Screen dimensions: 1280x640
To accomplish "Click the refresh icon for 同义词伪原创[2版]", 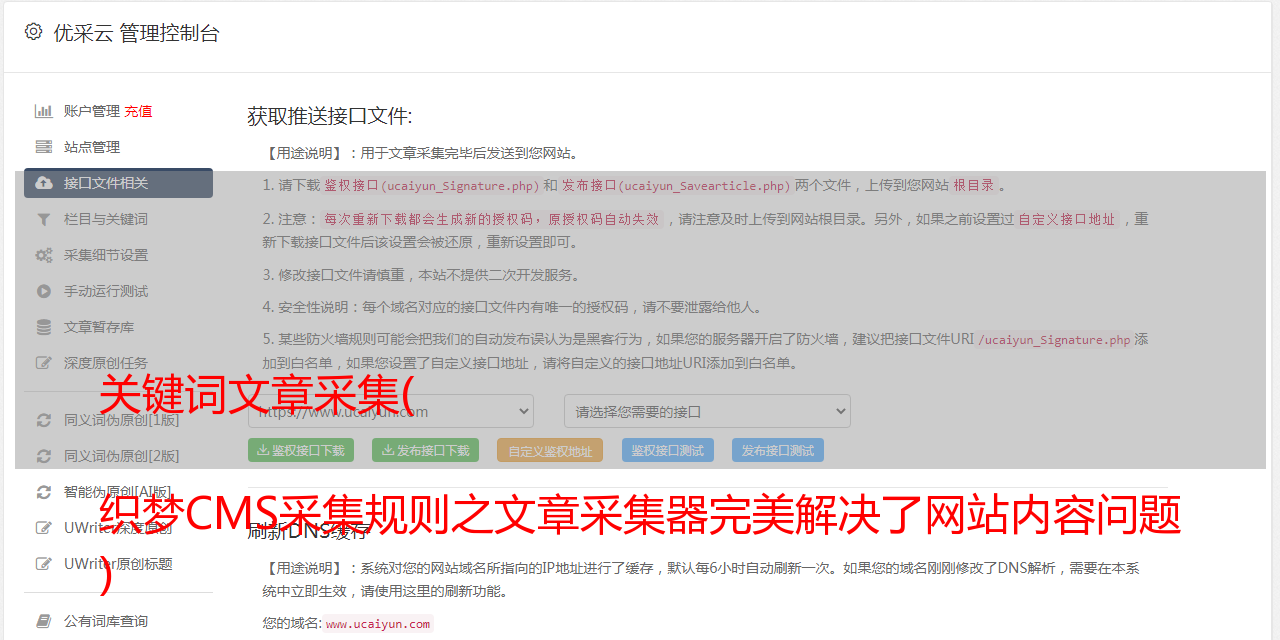I will pos(44,456).
